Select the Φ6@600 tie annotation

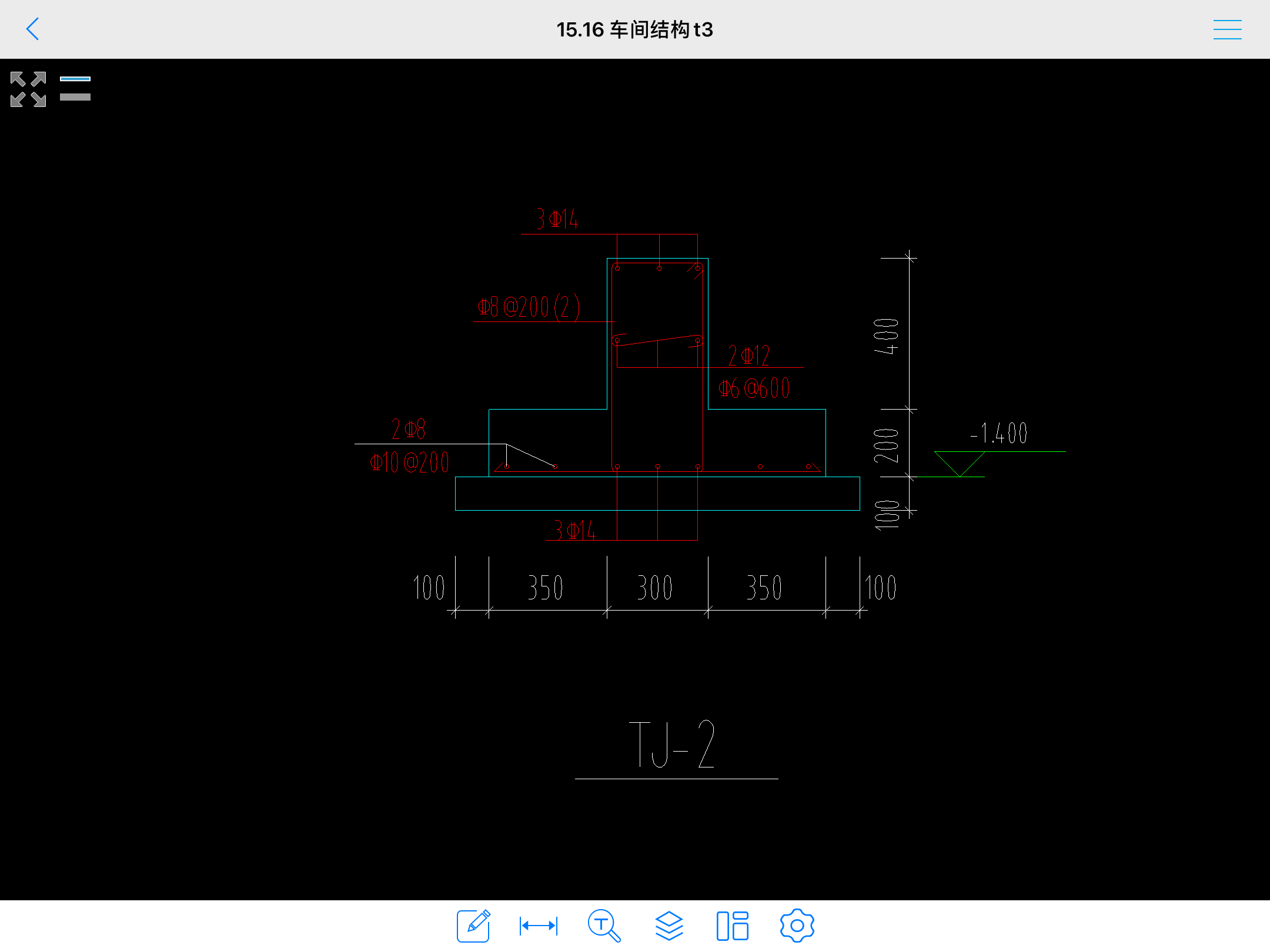point(754,388)
